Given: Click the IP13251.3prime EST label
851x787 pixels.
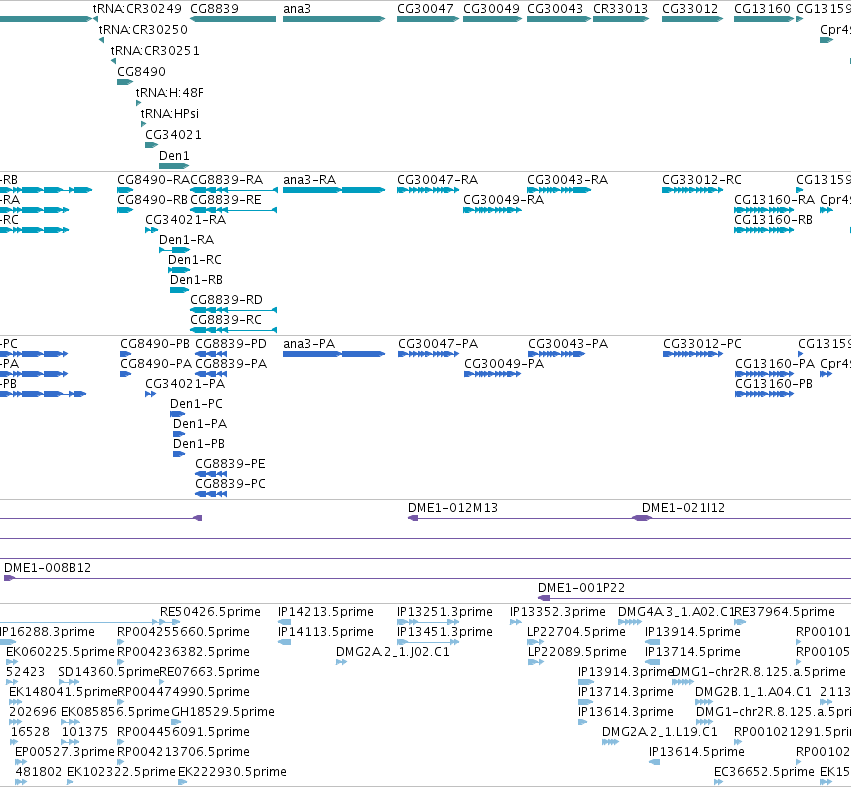Looking at the screenshot, I should coord(444,612).
